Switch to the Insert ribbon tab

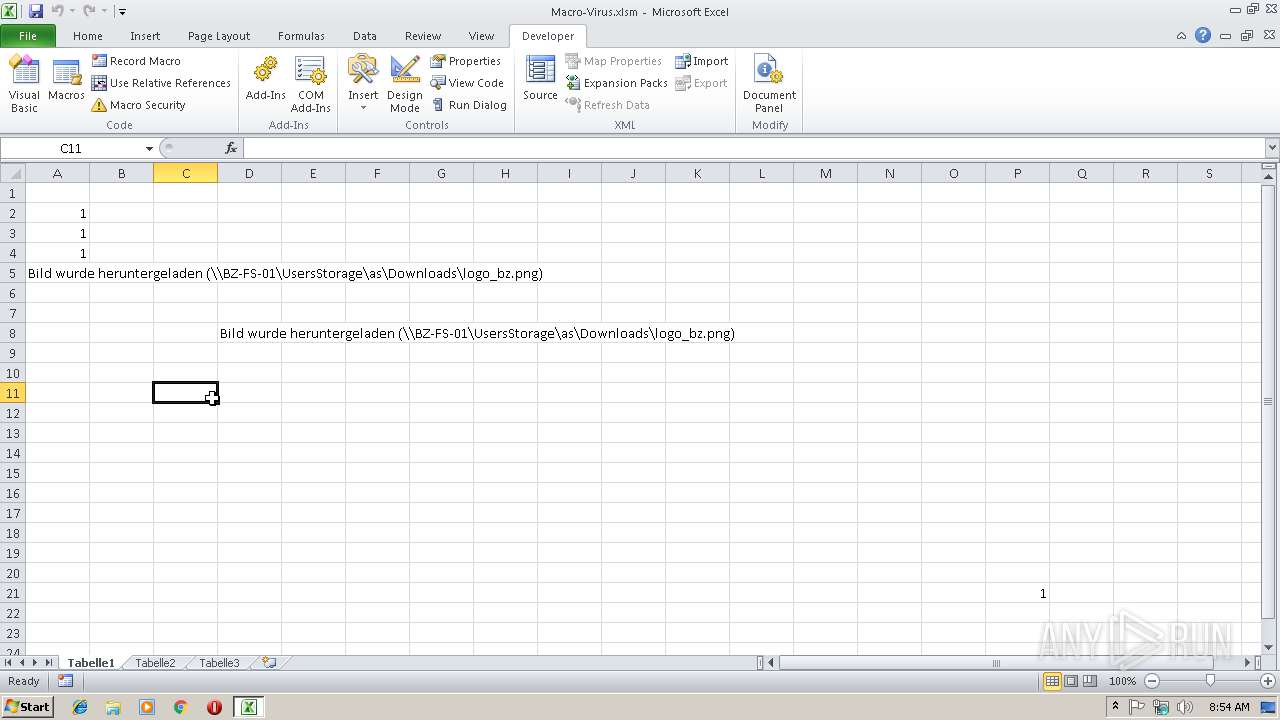pyautogui.click(x=145, y=36)
